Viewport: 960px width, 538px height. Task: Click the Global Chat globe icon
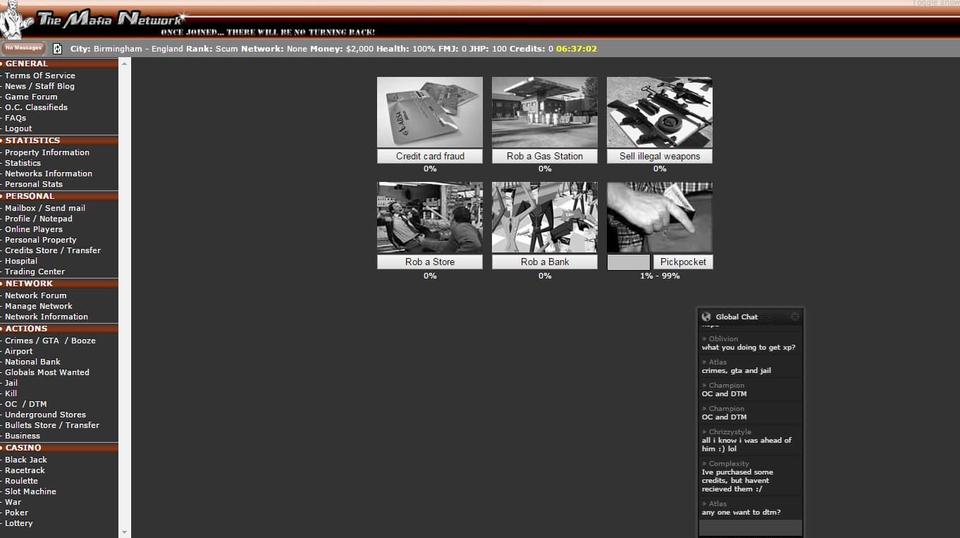(706, 317)
